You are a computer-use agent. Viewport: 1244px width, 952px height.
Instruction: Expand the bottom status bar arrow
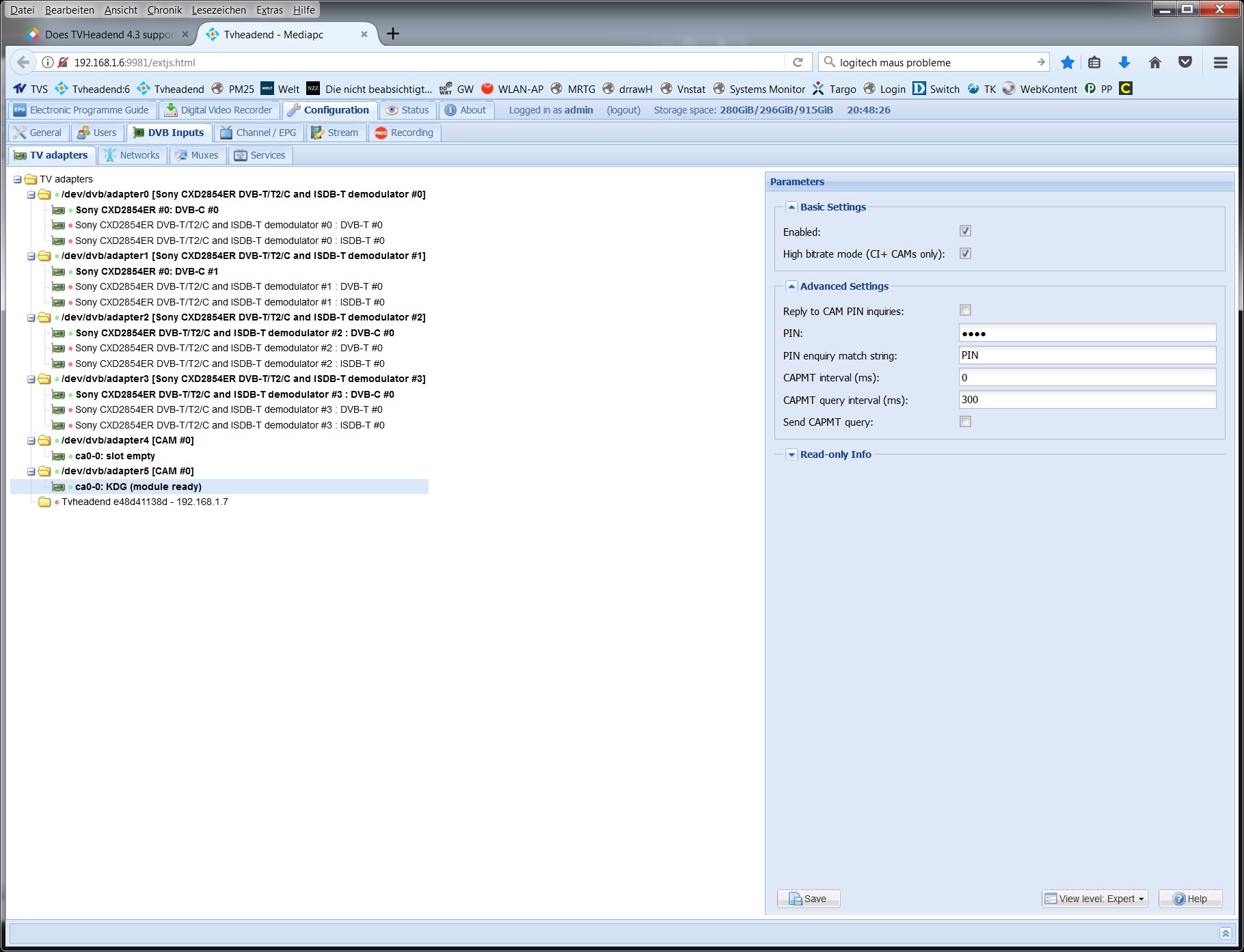pyautogui.click(x=1225, y=933)
